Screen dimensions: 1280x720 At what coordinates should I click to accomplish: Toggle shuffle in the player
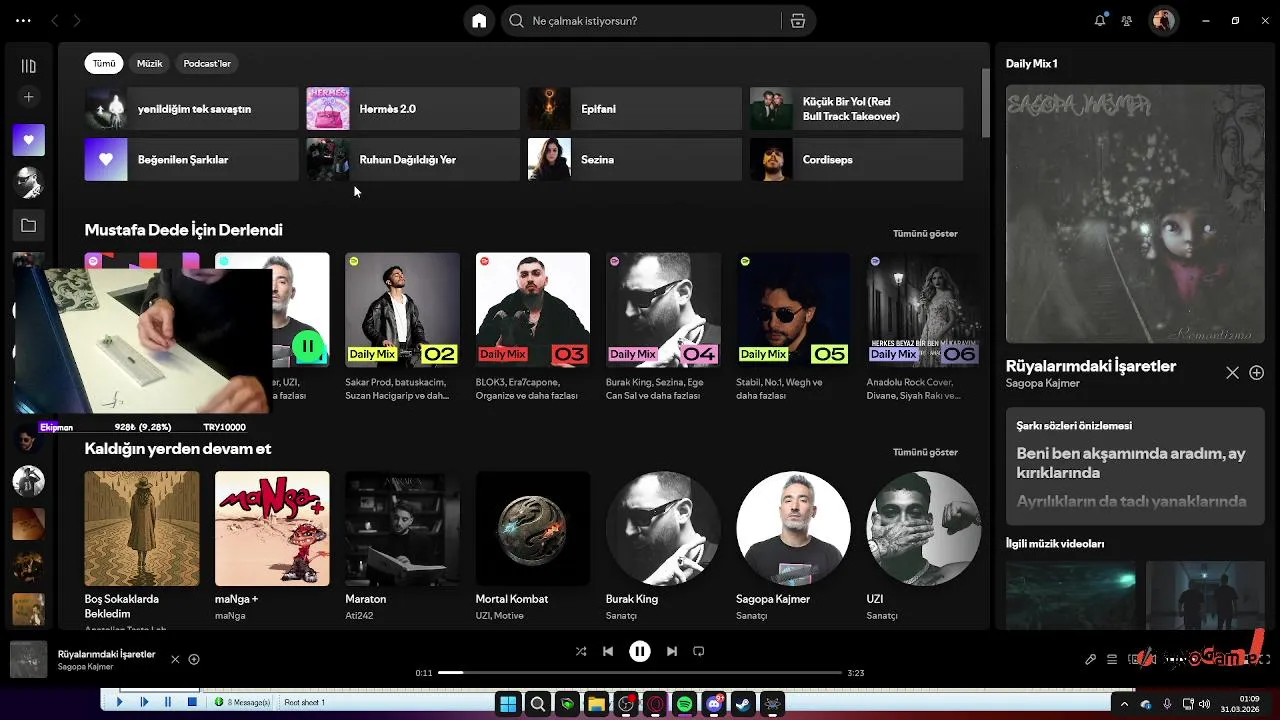coord(581,651)
